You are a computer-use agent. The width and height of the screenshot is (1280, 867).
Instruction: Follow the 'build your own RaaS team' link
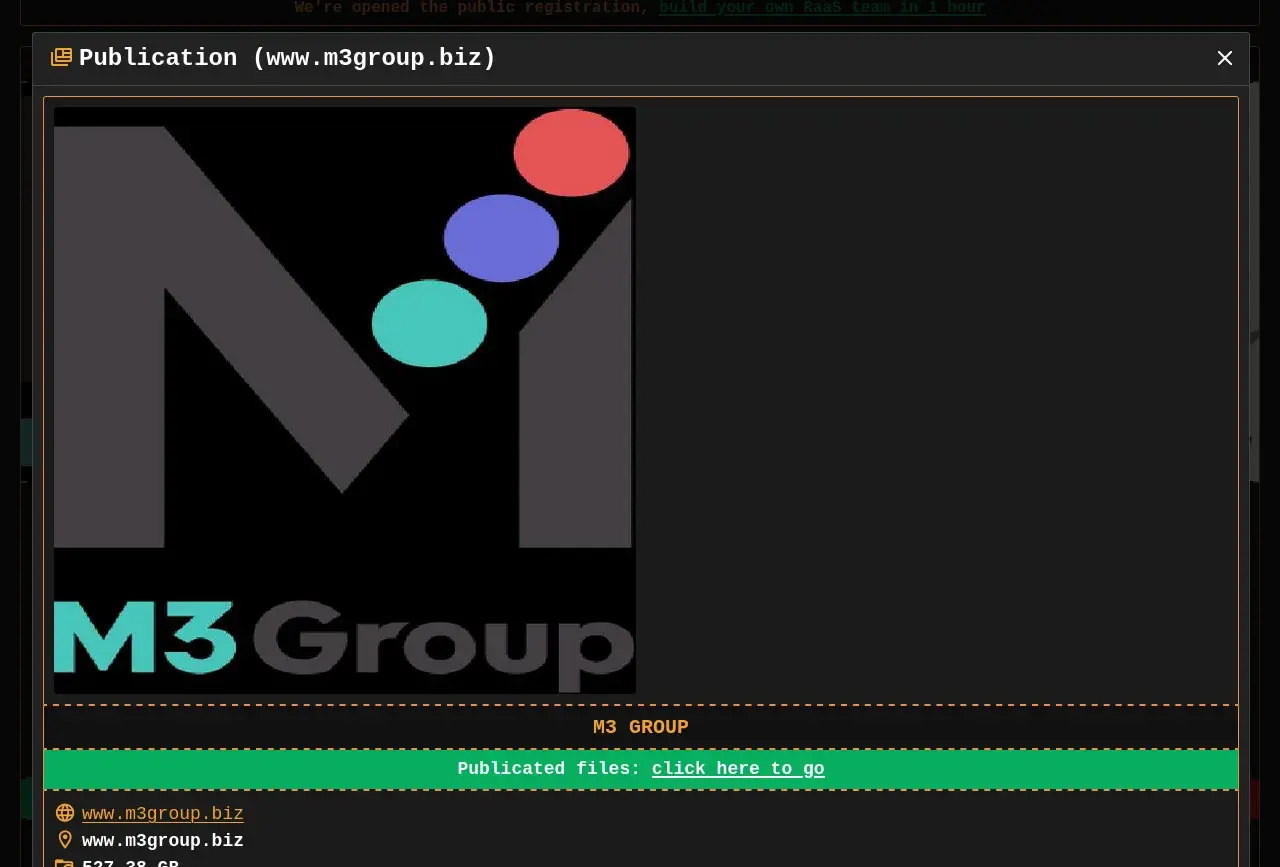[x=821, y=8]
